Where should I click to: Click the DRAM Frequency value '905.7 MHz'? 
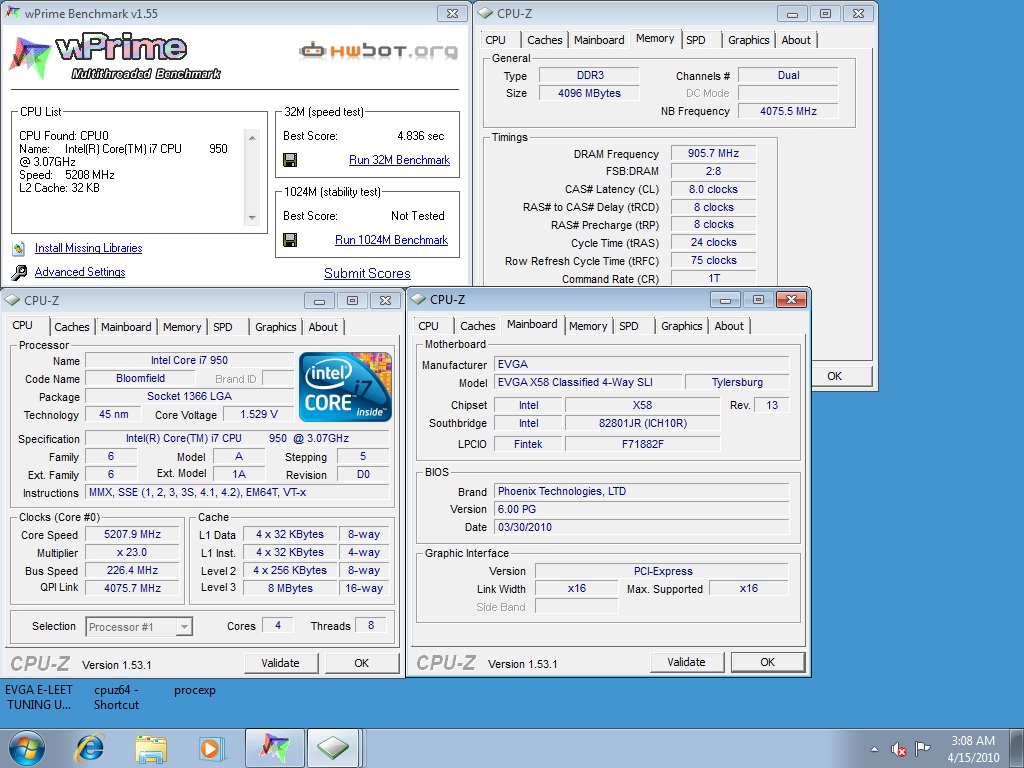click(x=713, y=153)
